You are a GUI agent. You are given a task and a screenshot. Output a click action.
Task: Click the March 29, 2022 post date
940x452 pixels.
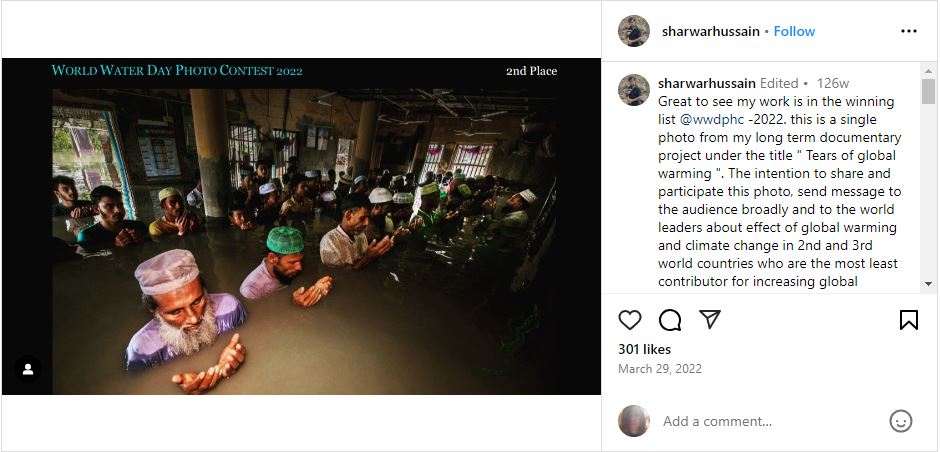[x=660, y=368]
